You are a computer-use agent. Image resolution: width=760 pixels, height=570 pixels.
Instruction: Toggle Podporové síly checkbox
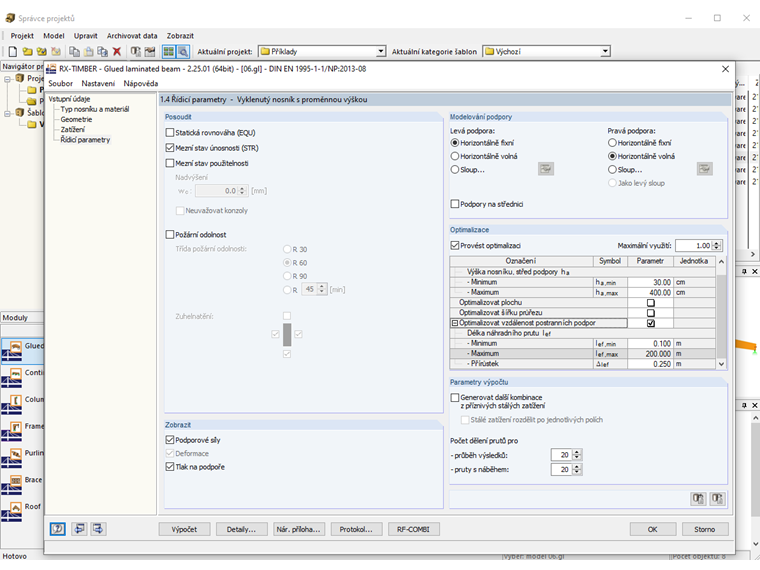170,440
